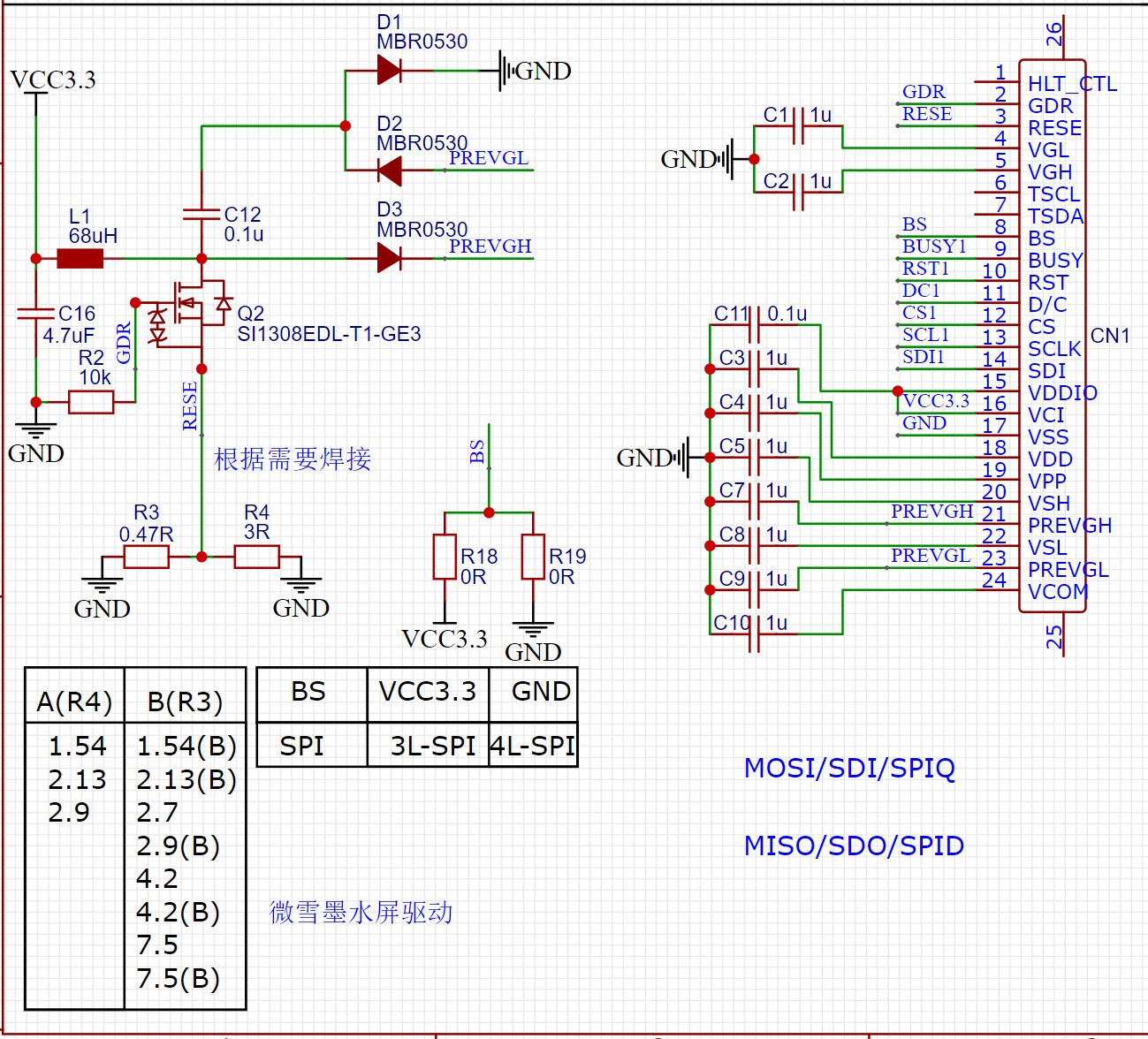This screenshot has height=1039, width=1148.
Task: Select the vertical BS net label above R18
Action: pyautogui.click(x=477, y=452)
